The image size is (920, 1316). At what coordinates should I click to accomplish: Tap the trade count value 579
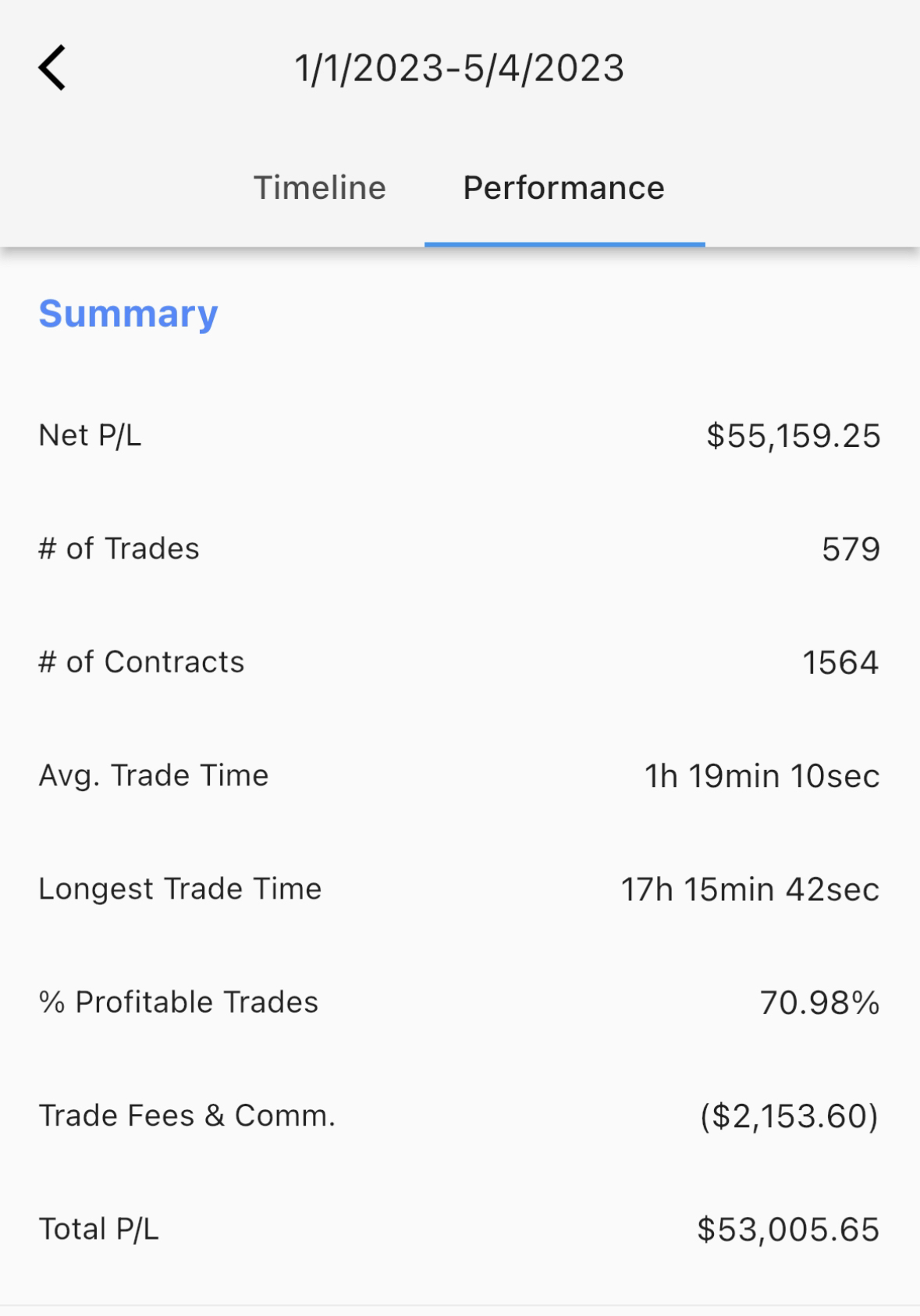pos(851,549)
